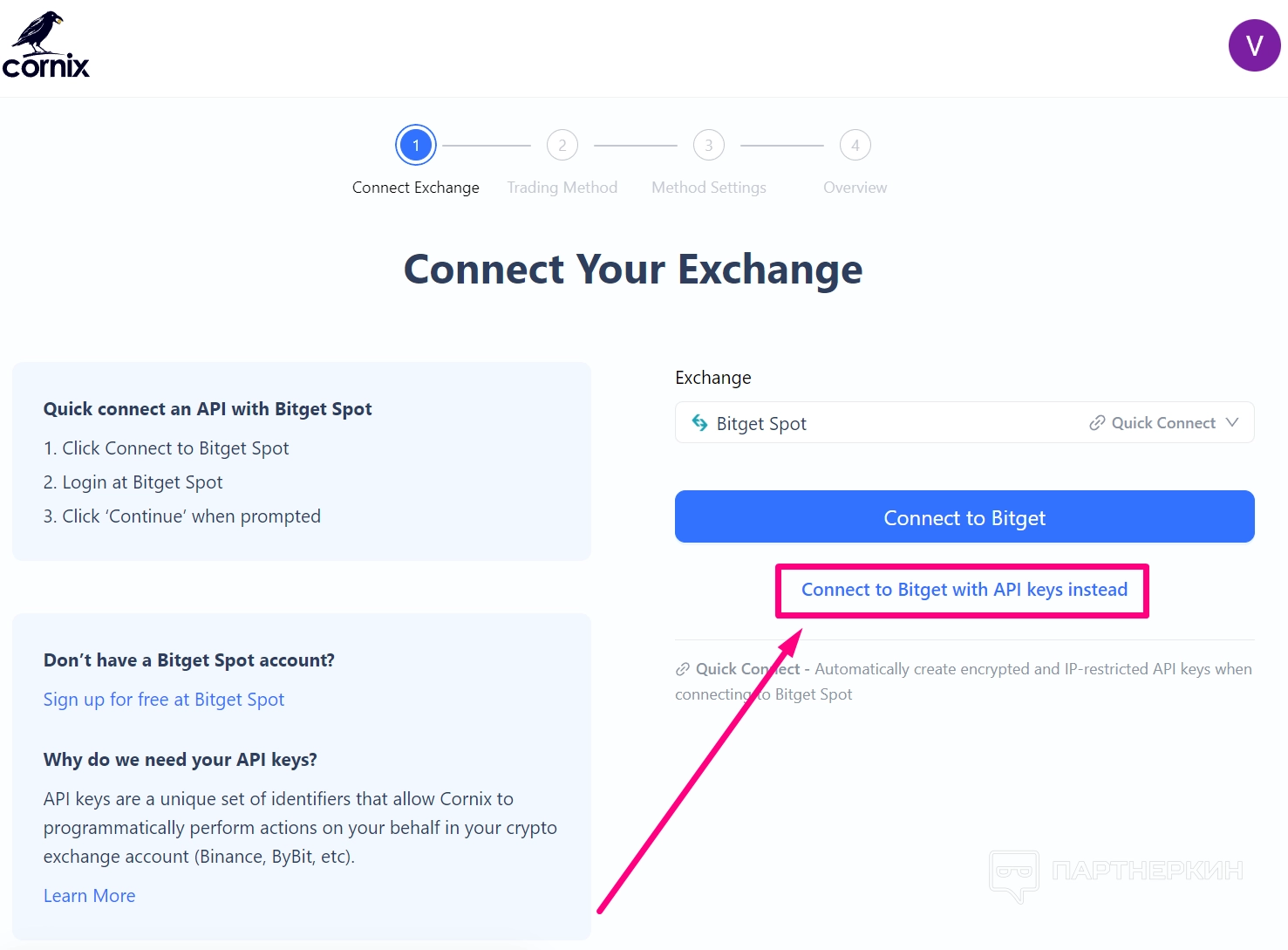Image resolution: width=1288 pixels, height=950 pixels.
Task: Click the Bitget Spot exchange icon
Action: click(x=699, y=423)
